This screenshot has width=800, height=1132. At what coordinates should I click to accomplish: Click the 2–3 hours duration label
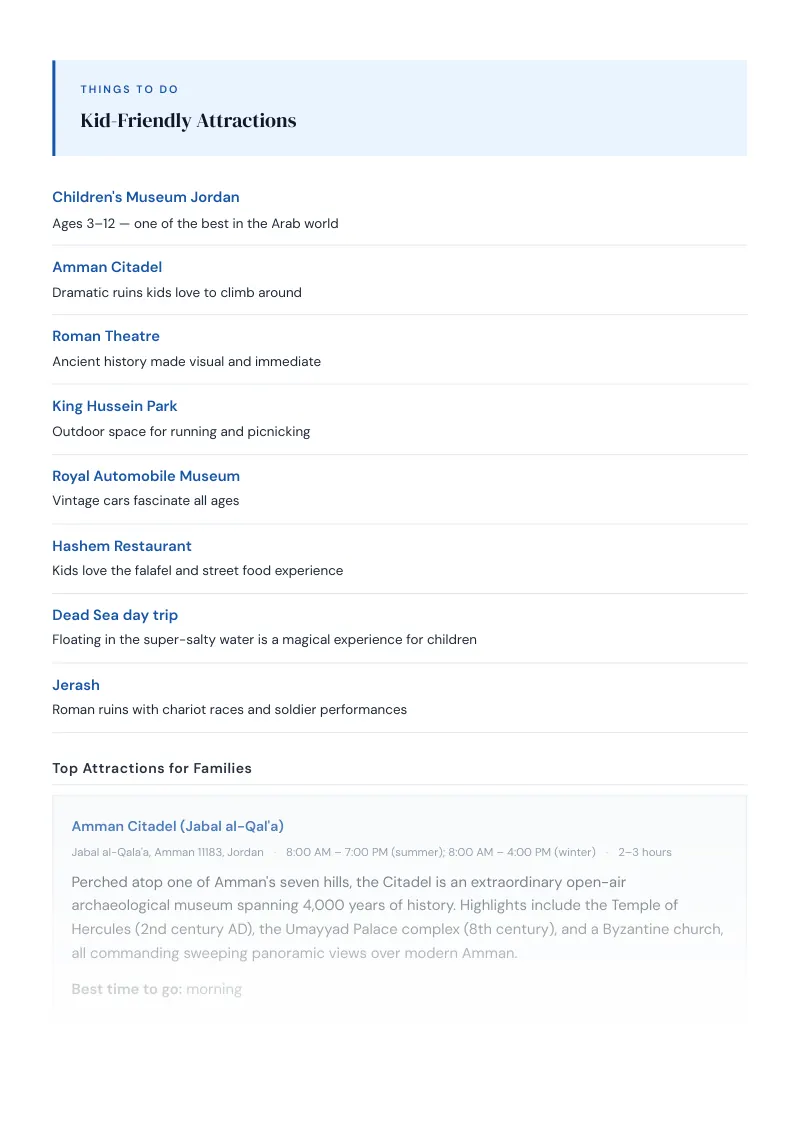pos(645,853)
